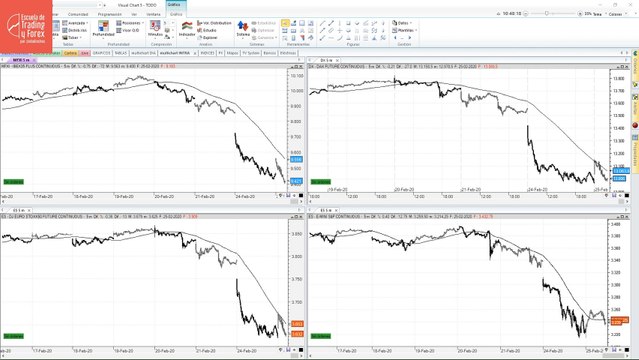Select the rectangle figure tool

[x=348, y=23]
